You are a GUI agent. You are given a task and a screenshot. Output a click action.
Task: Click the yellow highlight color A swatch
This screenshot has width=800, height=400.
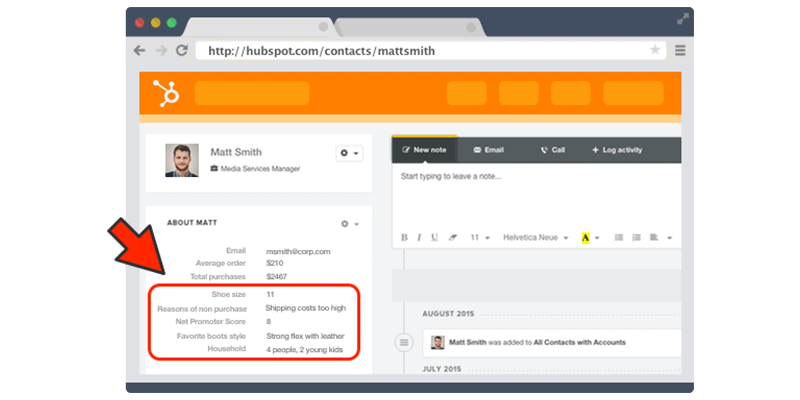tap(585, 238)
